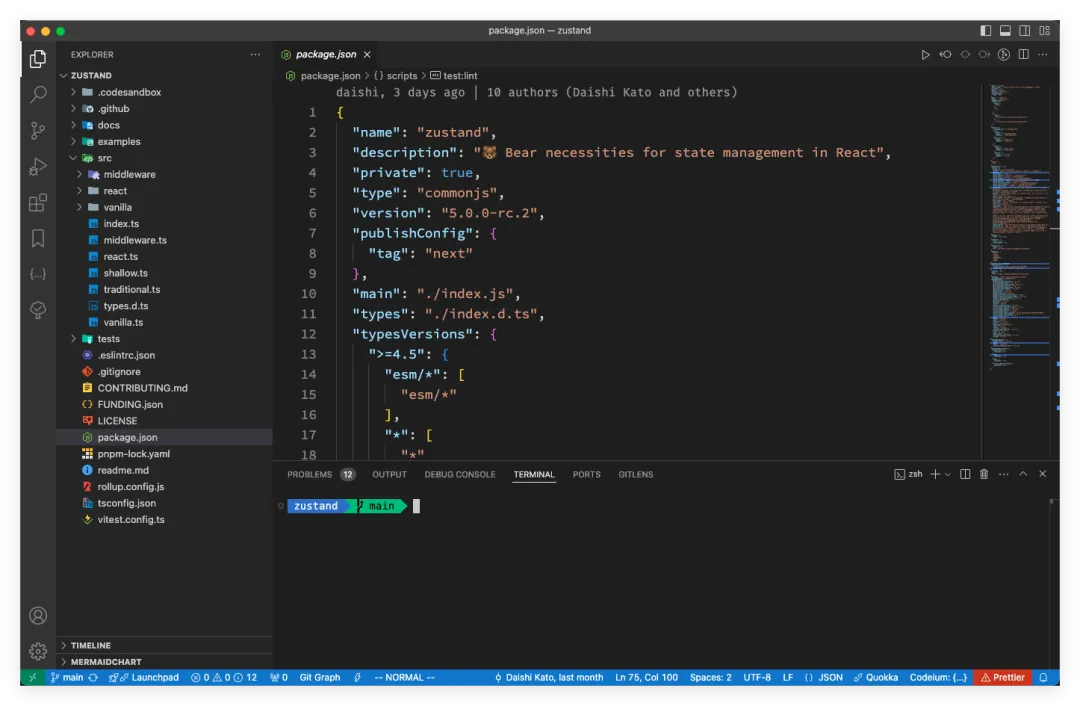1080x706 pixels.
Task: Synchronize changes icon in status bar
Action: click(x=93, y=678)
